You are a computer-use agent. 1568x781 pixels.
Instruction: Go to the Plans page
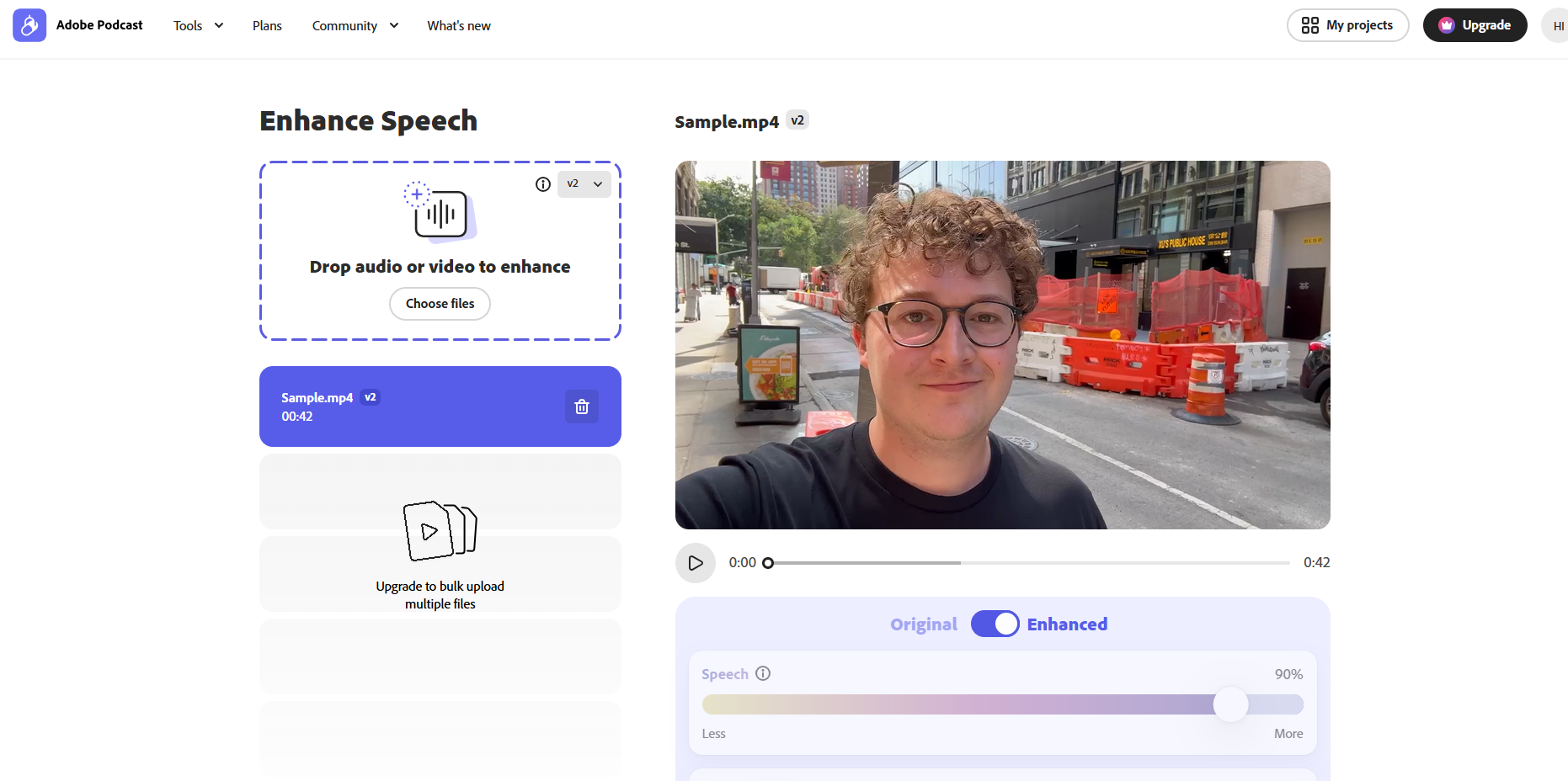[x=267, y=26]
